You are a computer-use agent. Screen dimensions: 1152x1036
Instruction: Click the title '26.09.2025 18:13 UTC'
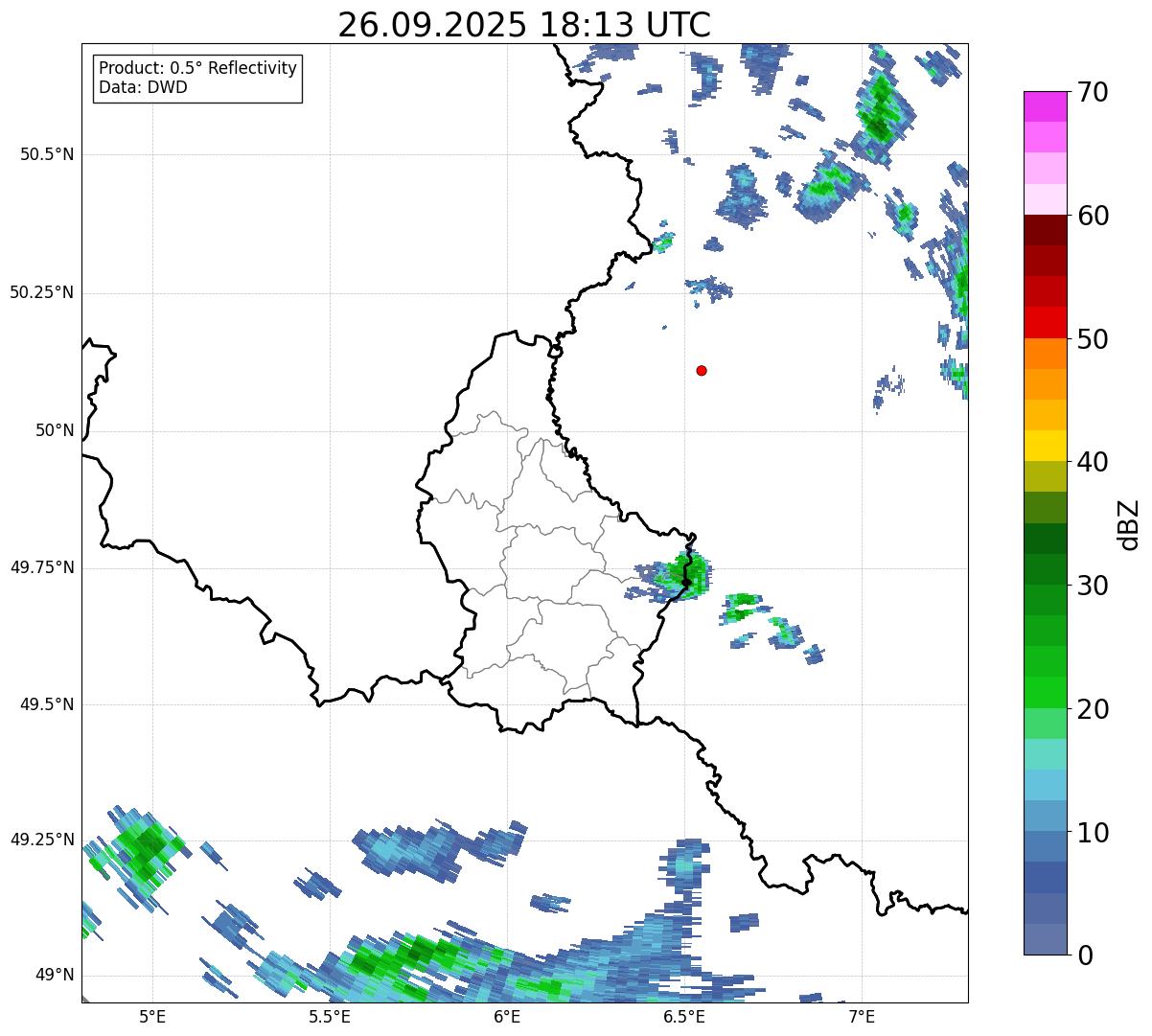524,25
